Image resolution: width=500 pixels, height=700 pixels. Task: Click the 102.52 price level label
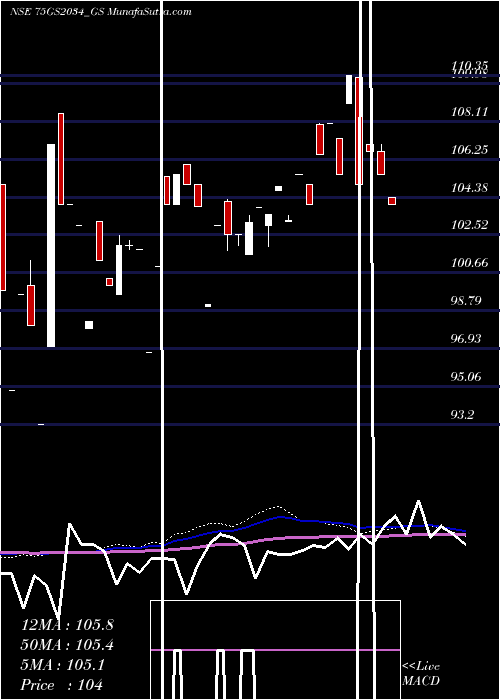(x=470, y=225)
